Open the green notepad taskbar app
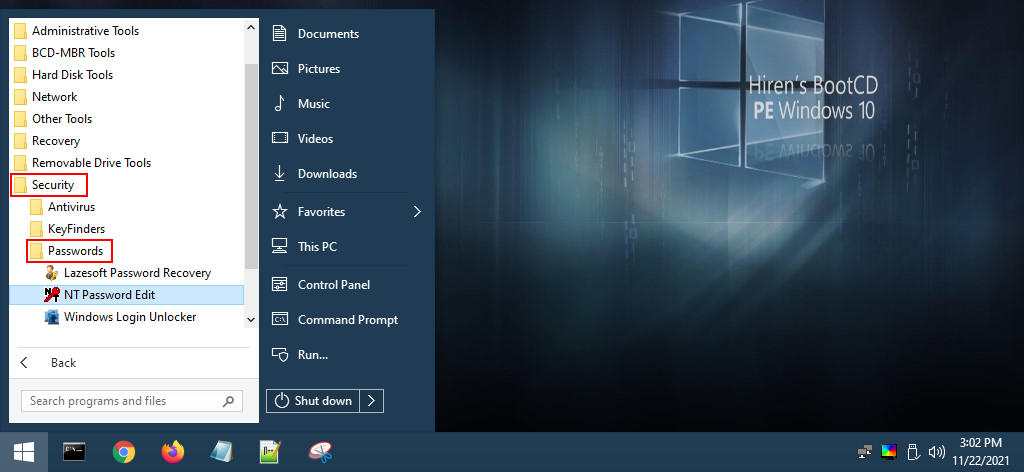This screenshot has width=1024, height=472. 270,452
